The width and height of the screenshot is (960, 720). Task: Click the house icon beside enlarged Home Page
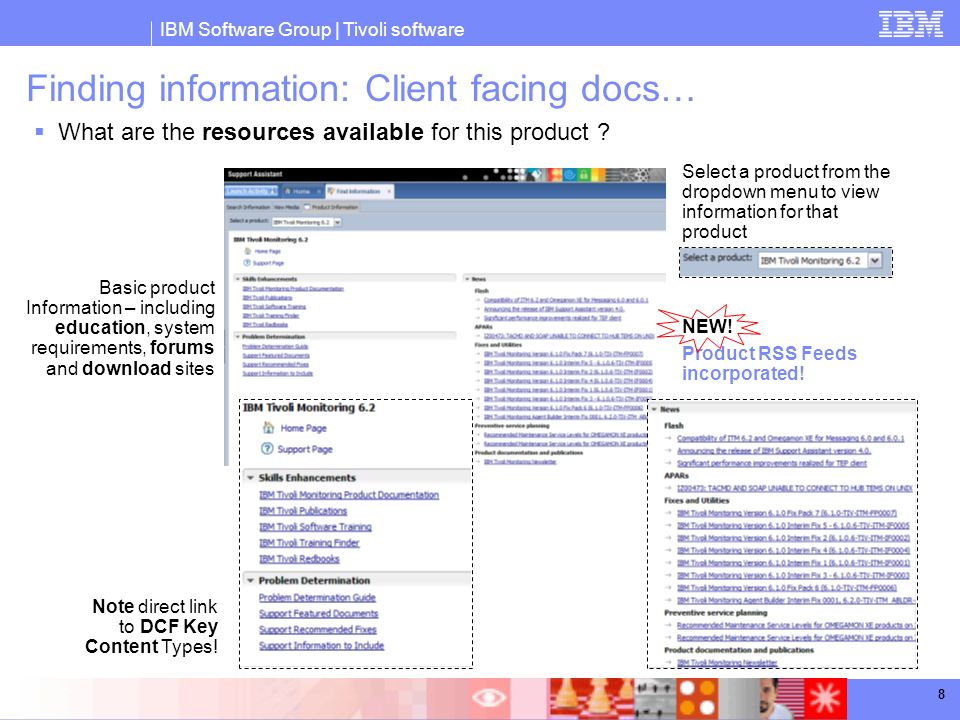pyautogui.click(x=268, y=427)
